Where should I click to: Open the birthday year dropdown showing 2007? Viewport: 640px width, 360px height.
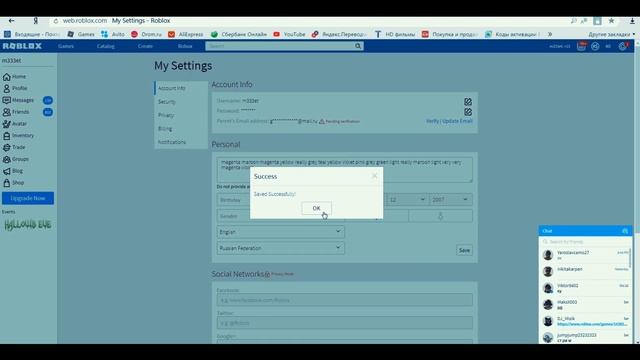(451, 200)
